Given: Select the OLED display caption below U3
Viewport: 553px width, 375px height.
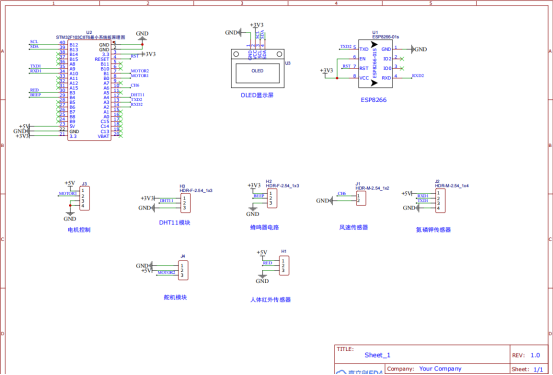Looking at the screenshot, I should pos(257,95).
